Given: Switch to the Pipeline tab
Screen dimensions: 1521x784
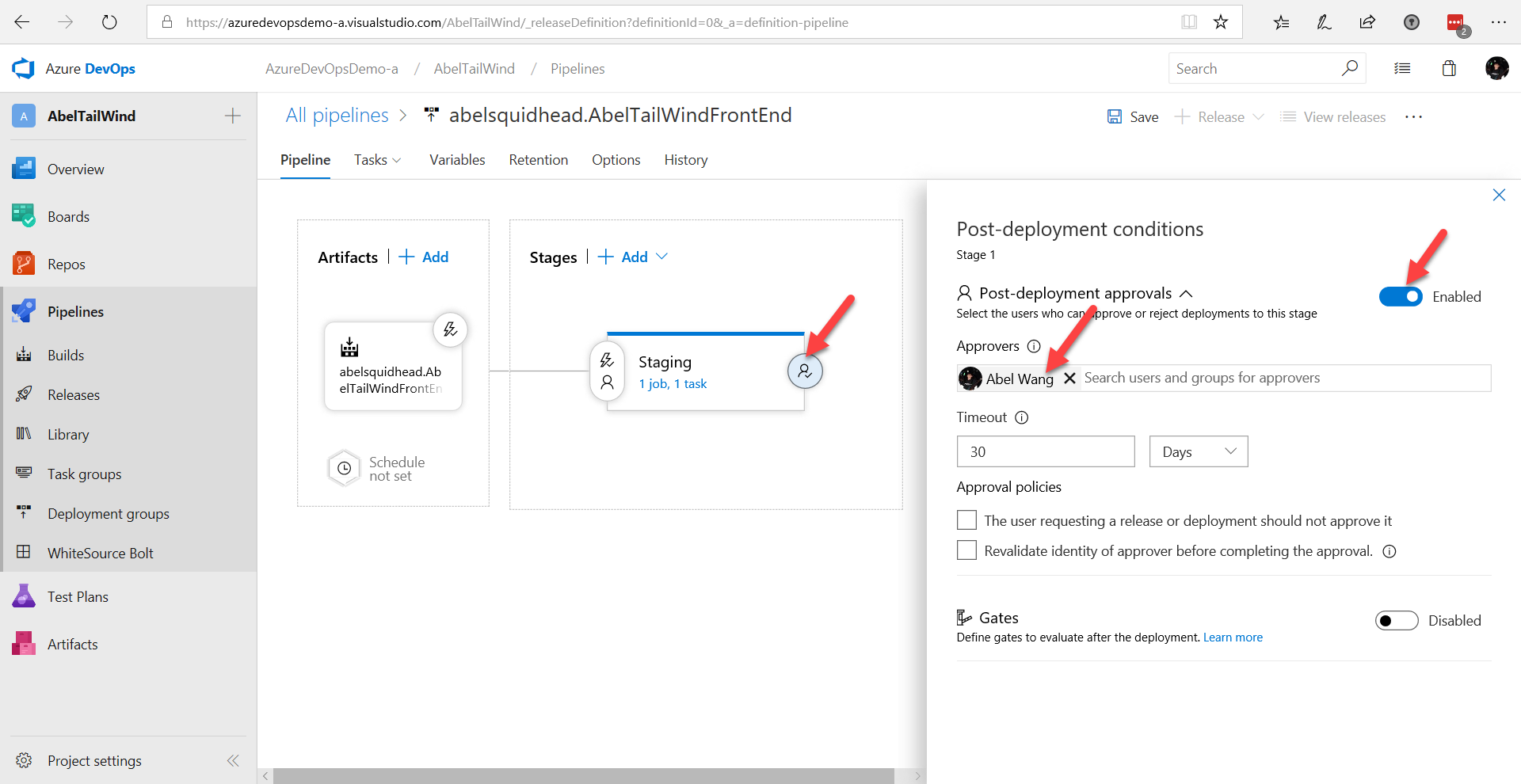Looking at the screenshot, I should (x=305, y=160).
